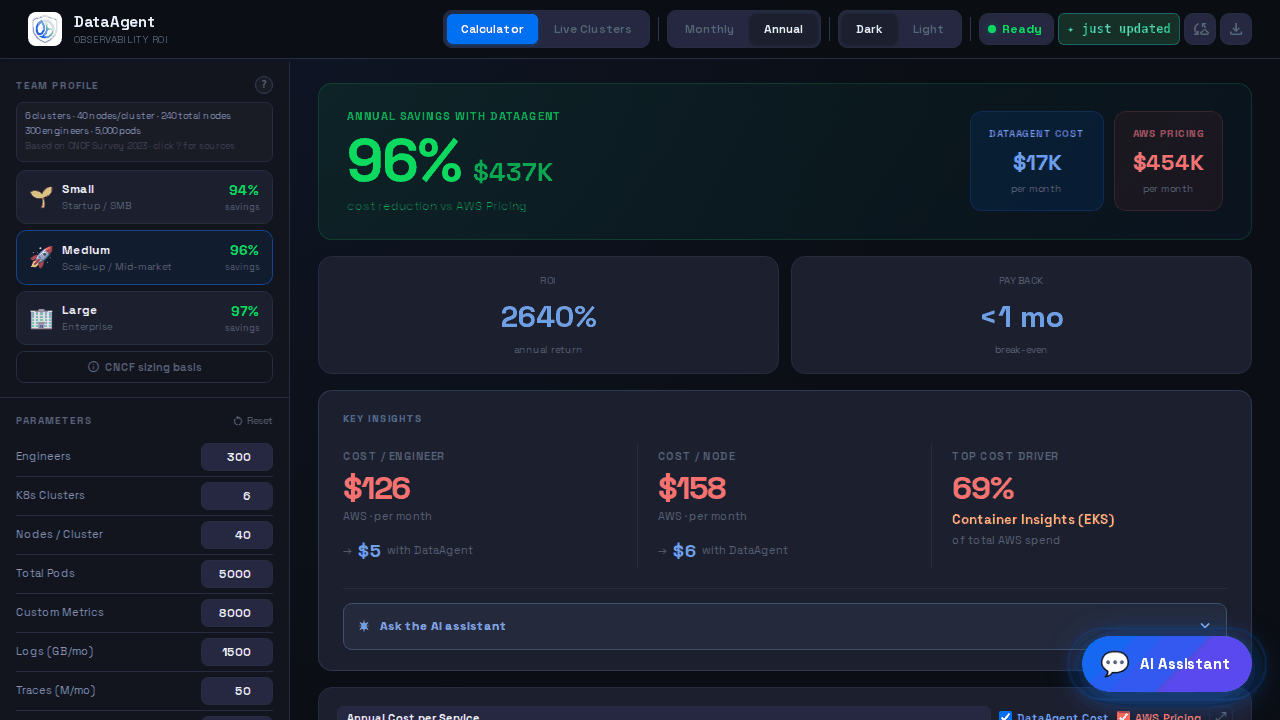Switch to Dark theme
The image size is (1280, 720).
pyautogui.click(x=869, y=29)
